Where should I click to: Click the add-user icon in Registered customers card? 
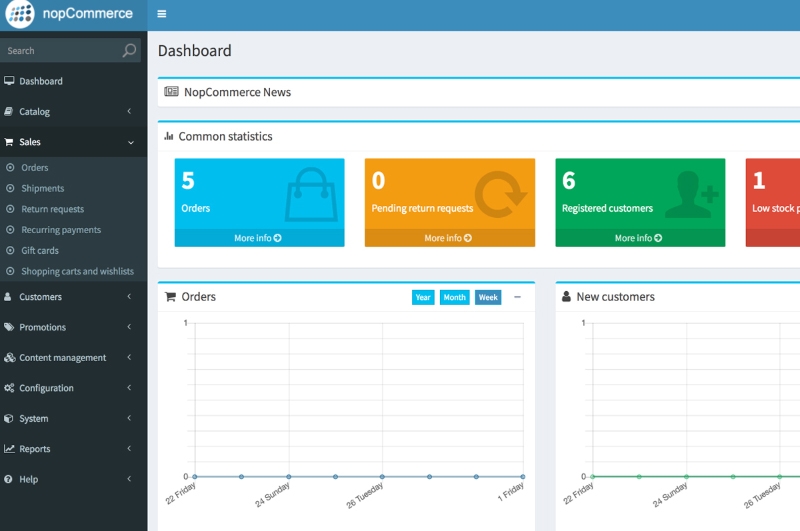(x=692, y=194)
